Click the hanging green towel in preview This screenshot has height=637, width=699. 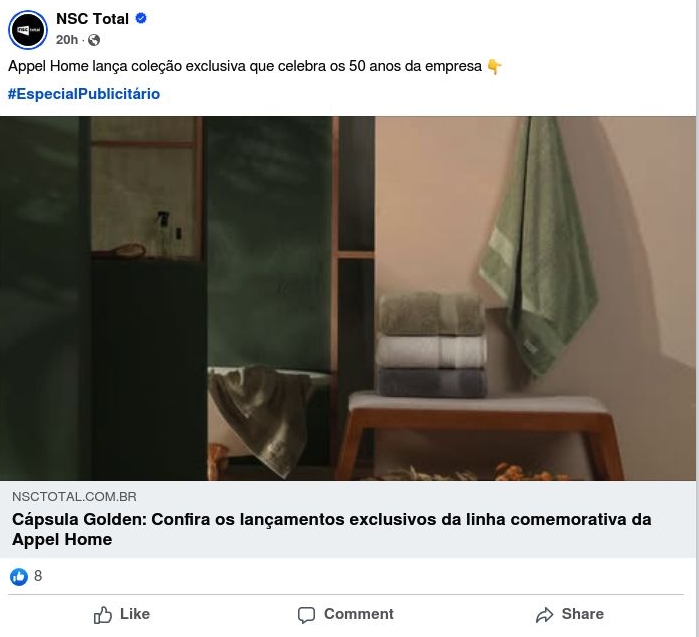pos(539,245)
